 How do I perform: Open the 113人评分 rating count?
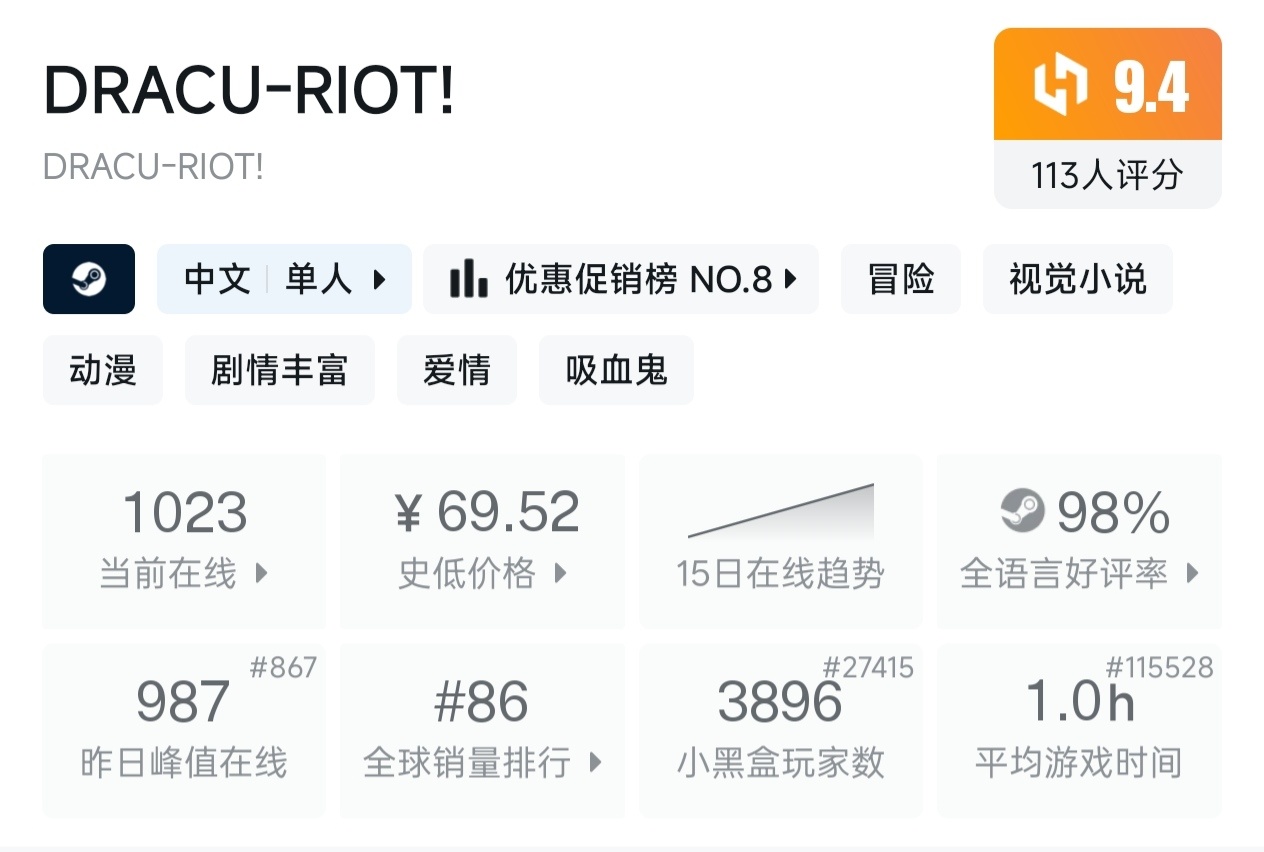pyautogui.click(x=1107, y=176)
